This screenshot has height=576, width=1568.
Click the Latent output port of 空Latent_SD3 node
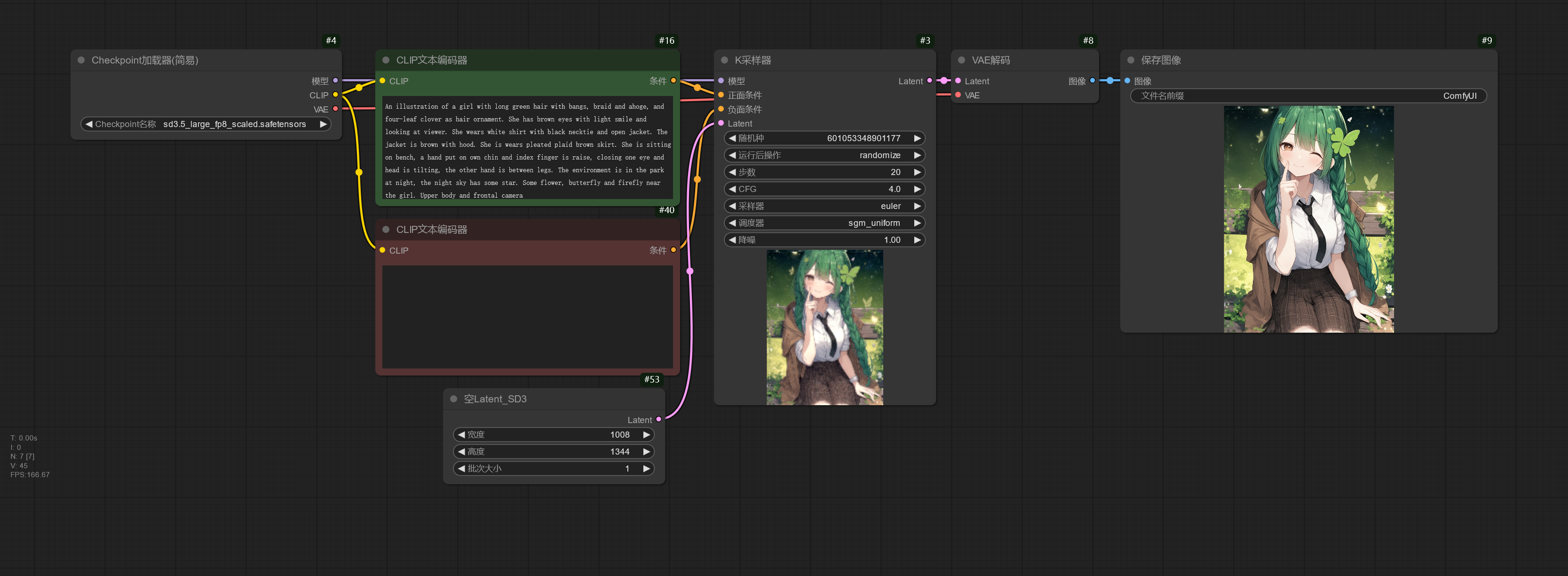(x=659, y=419)
